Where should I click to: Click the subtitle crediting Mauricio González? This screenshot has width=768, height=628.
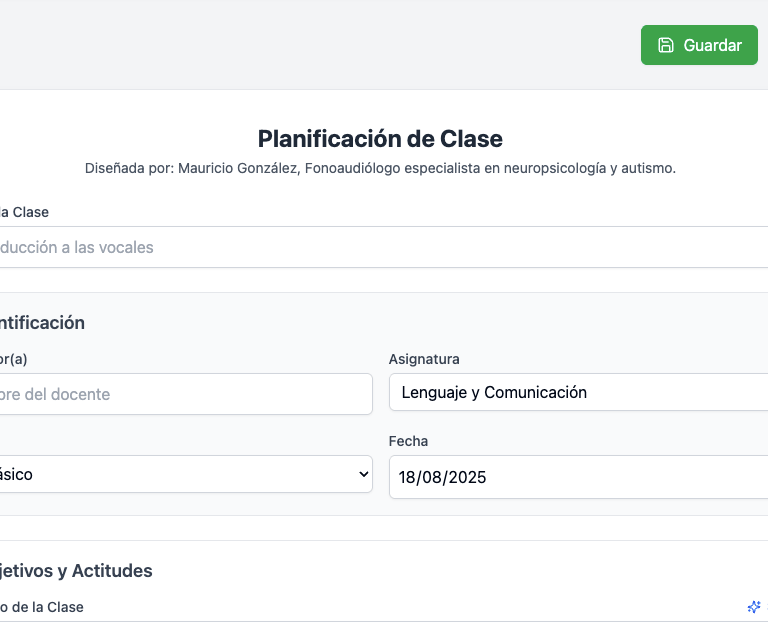(380, 168)
